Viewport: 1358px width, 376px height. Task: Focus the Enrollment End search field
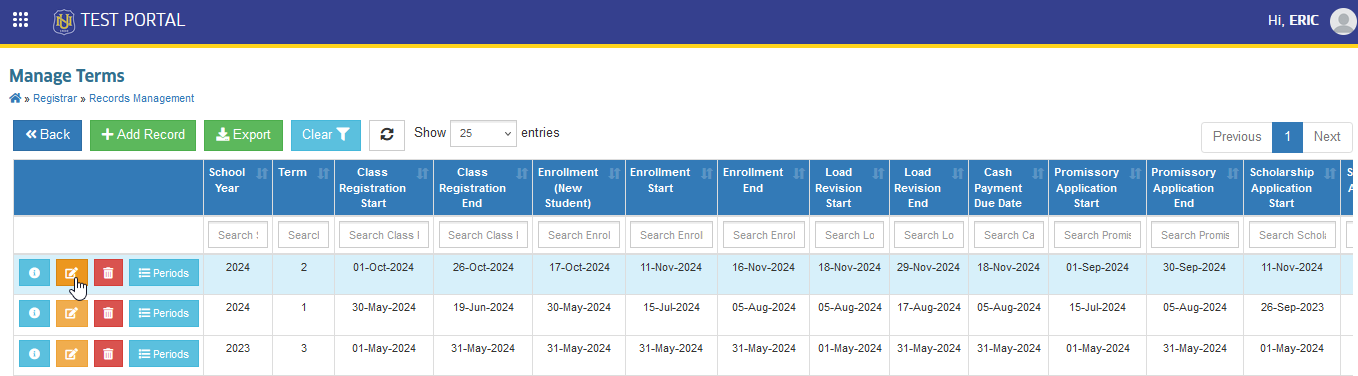[x=763, y=235]
